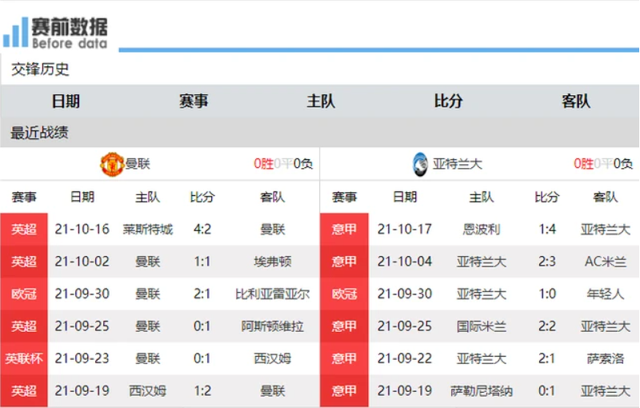
Task: Click the 2:1 score against 萨索洛
Action: [x=547, y=359]
